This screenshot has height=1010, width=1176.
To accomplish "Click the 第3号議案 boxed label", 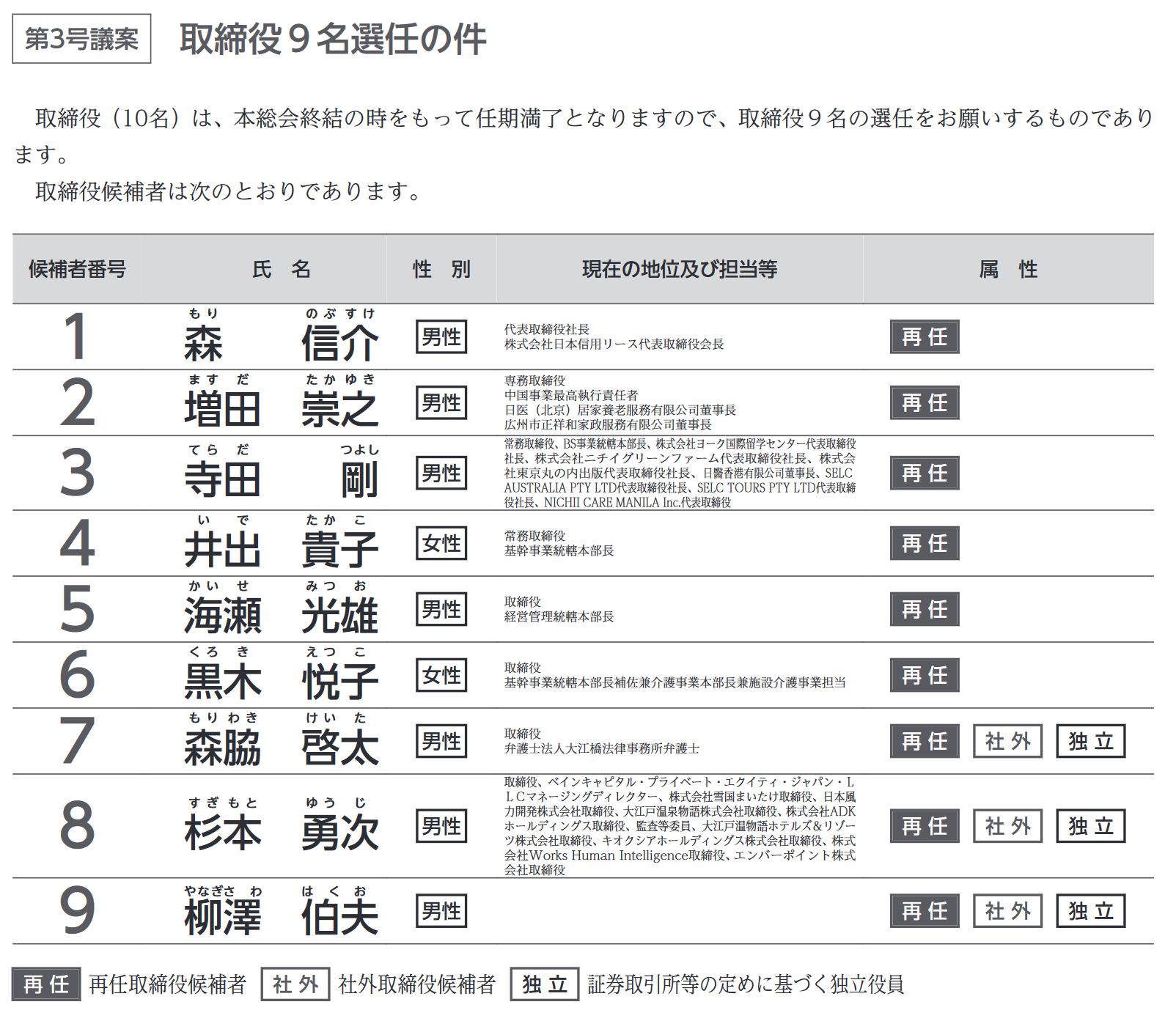I will (x=81, y=39).
